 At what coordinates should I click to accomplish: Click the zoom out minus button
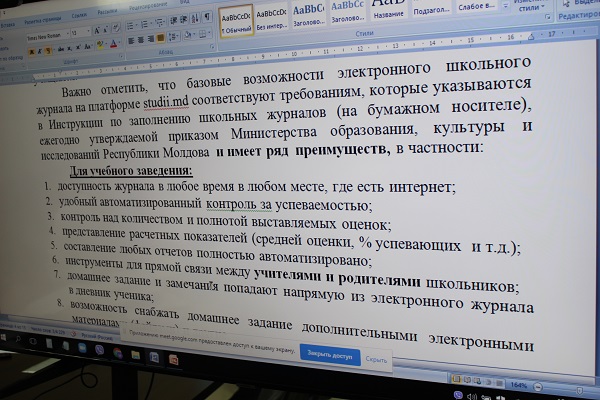tap(538, 387)
